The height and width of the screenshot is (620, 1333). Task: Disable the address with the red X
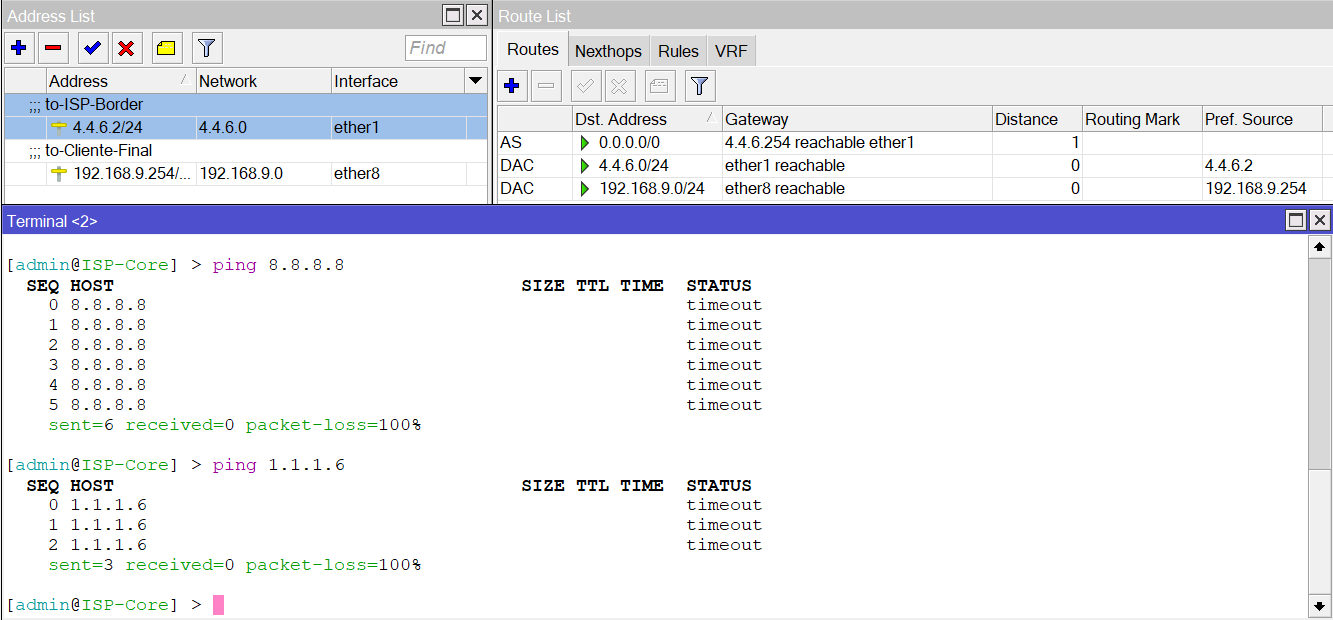tap(127, 47)
